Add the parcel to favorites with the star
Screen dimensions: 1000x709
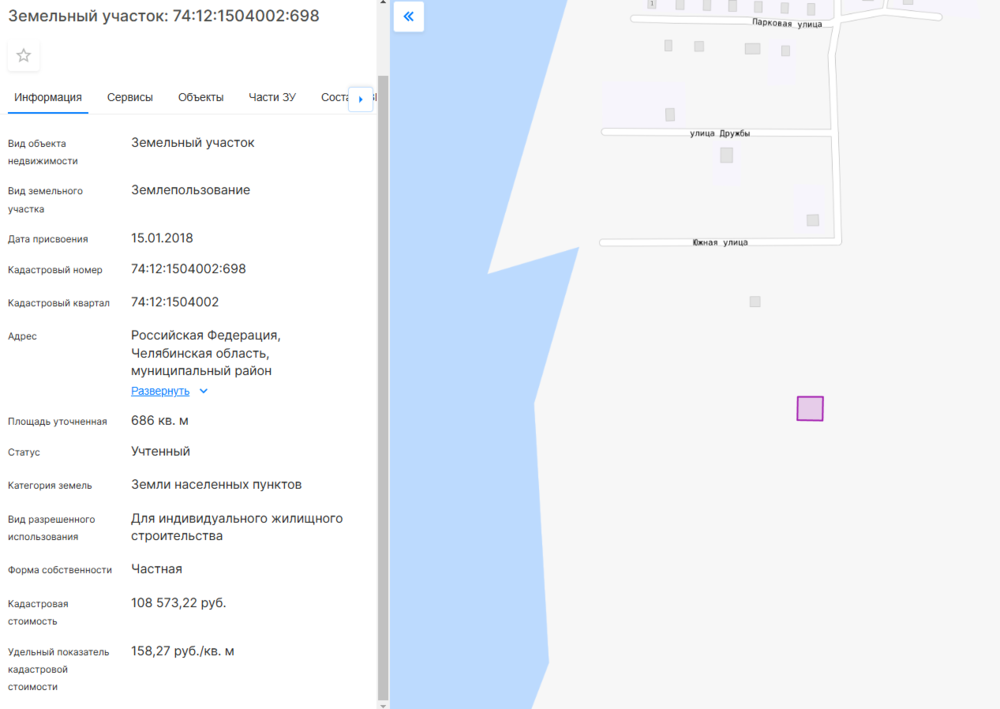pos(24,56)
